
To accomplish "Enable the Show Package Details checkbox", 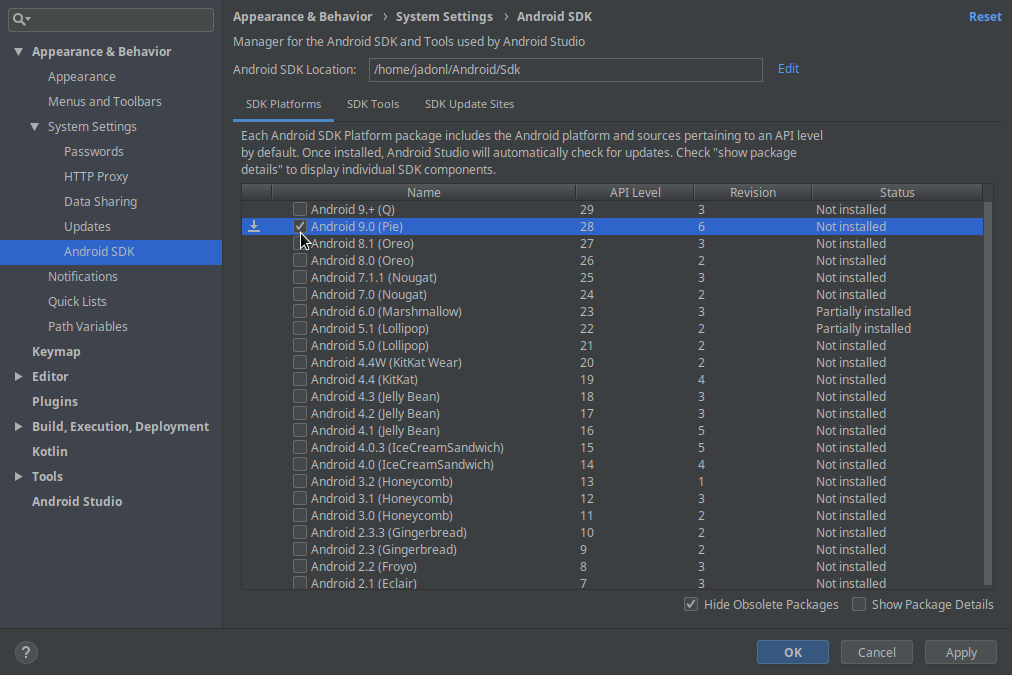I will pos(859,604).
